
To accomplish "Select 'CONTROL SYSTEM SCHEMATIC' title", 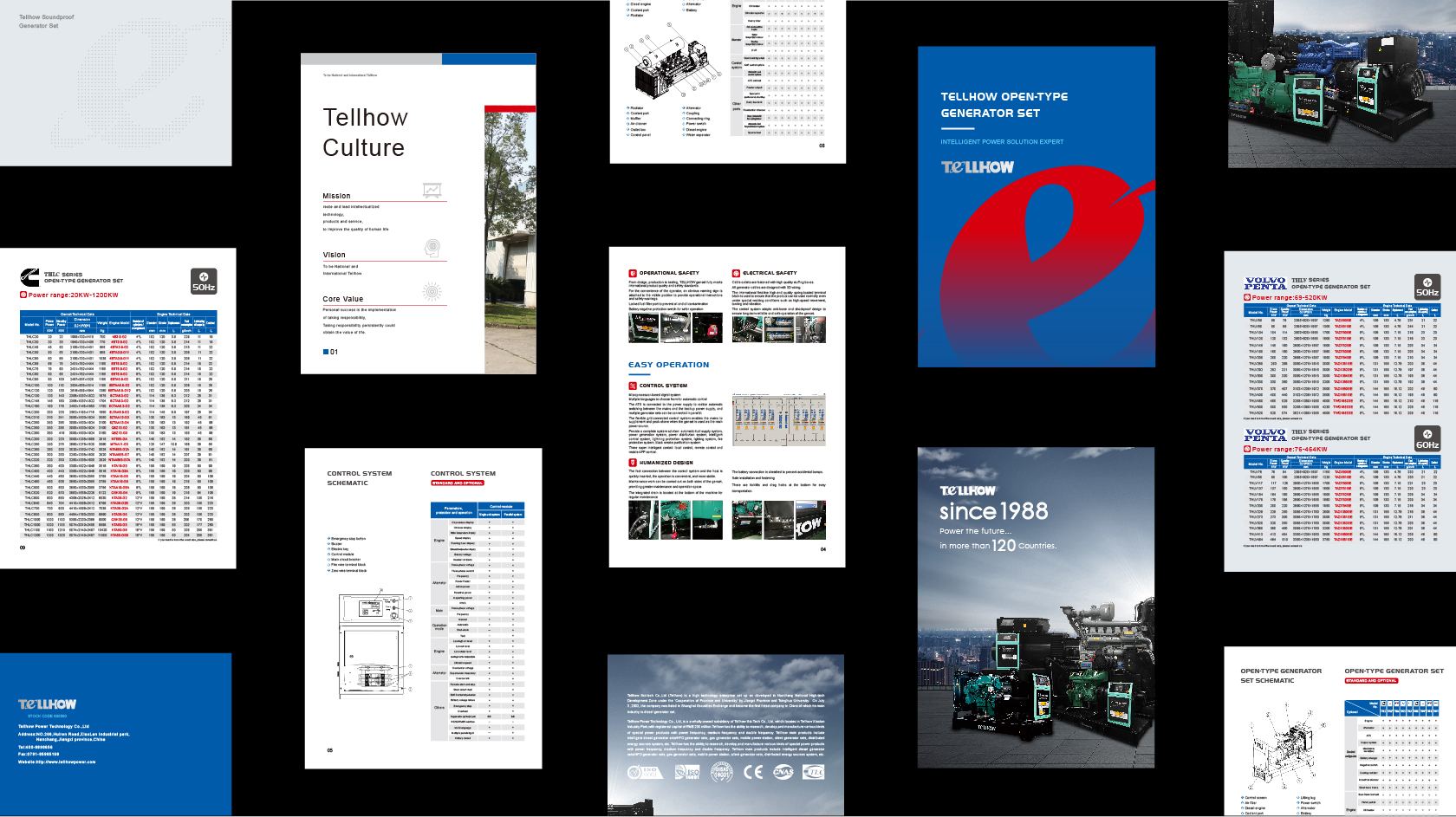I will (x=360, y=478).
